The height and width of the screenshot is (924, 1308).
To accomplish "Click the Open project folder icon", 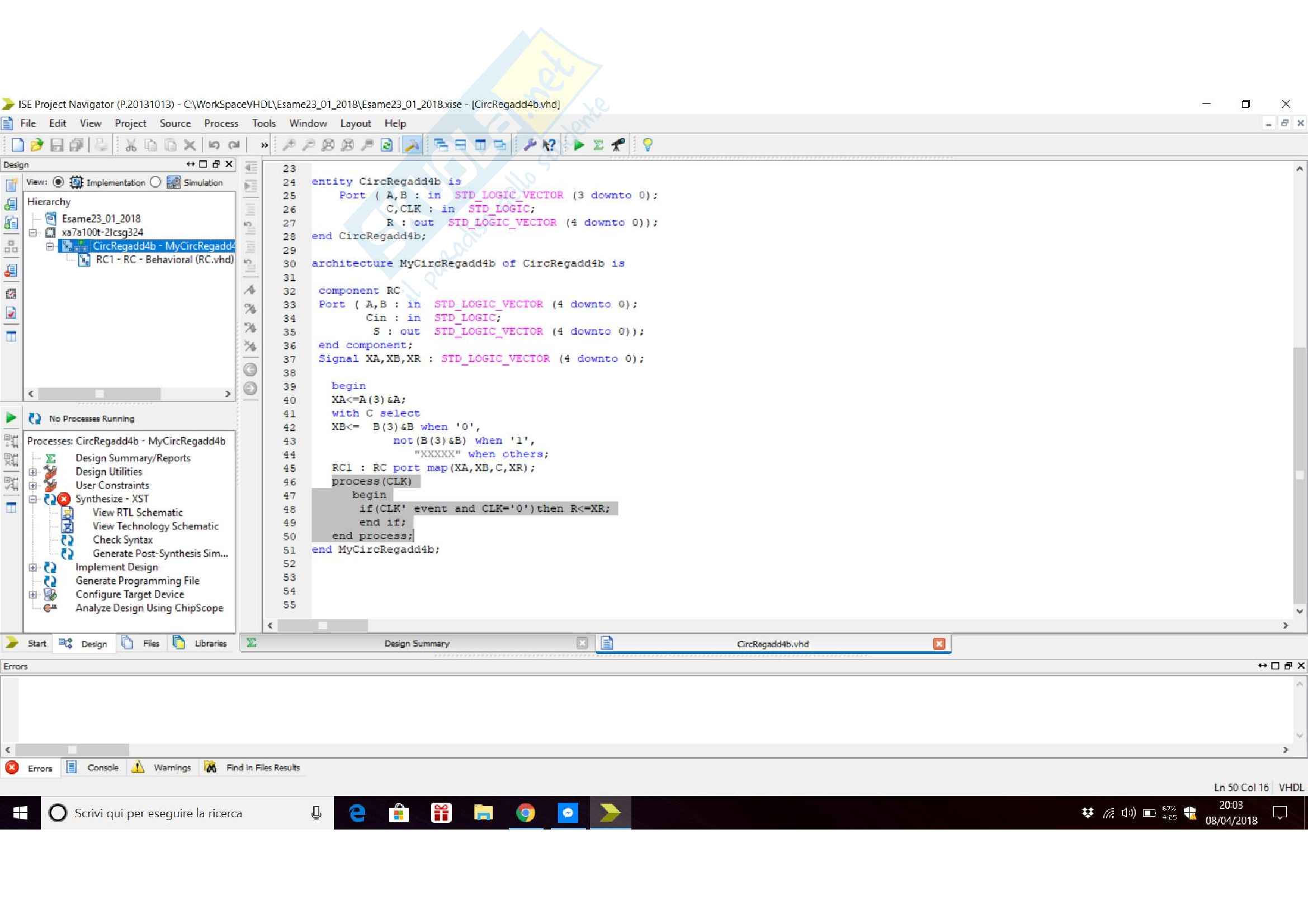I will 37,145.
